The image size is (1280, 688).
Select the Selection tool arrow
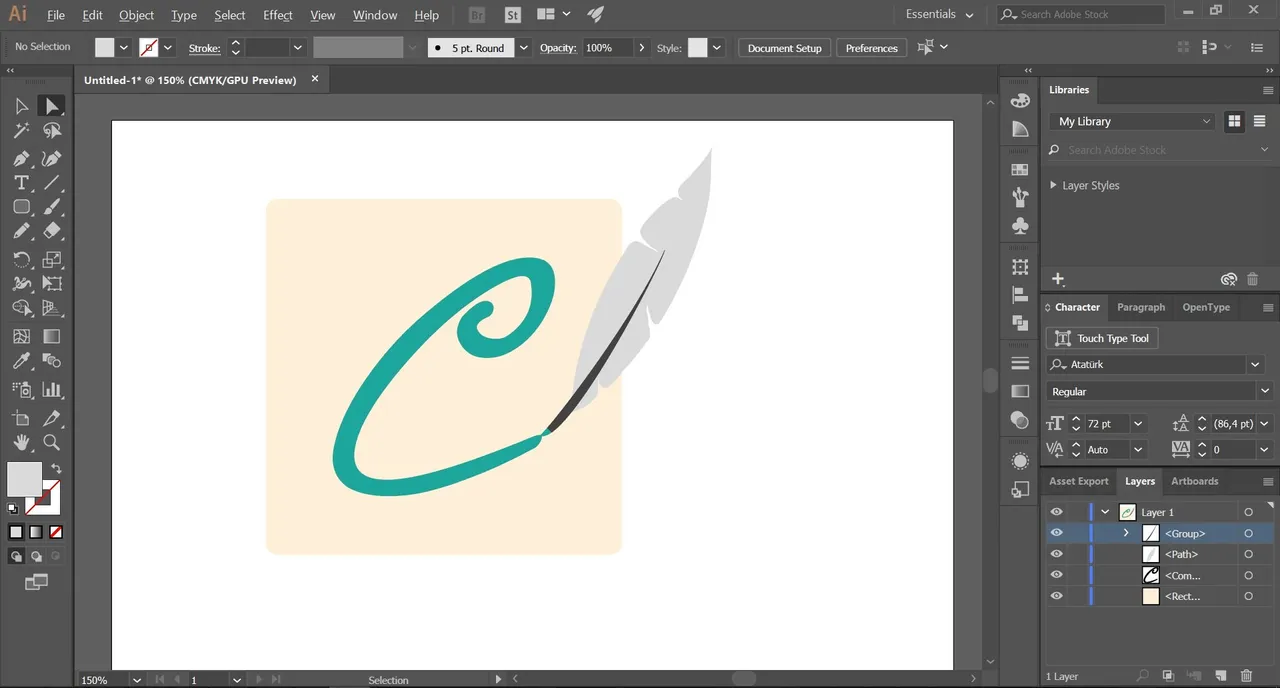click(21, 106)
